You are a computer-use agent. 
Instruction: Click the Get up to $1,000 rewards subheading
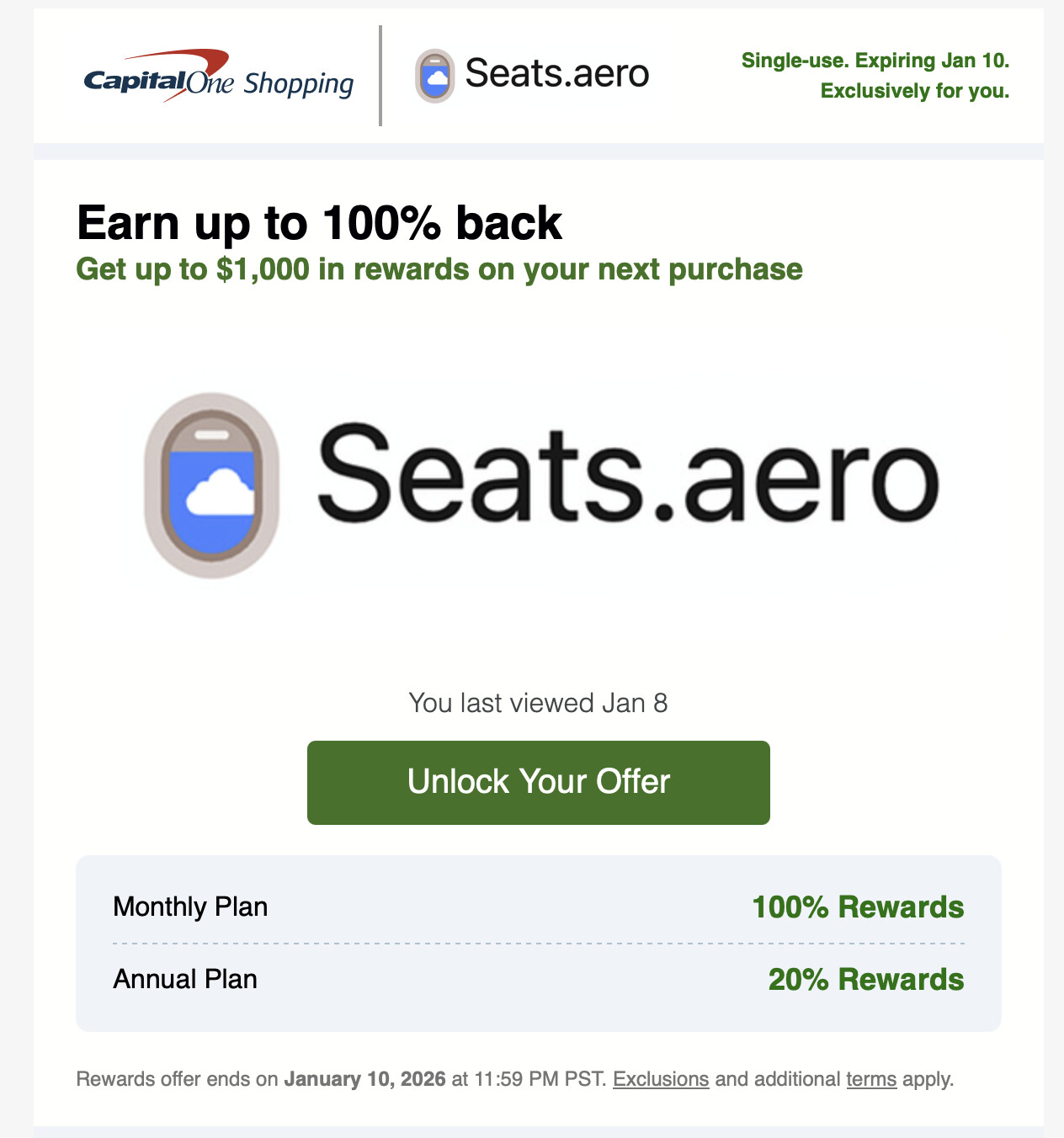click(x=439, y=269)
